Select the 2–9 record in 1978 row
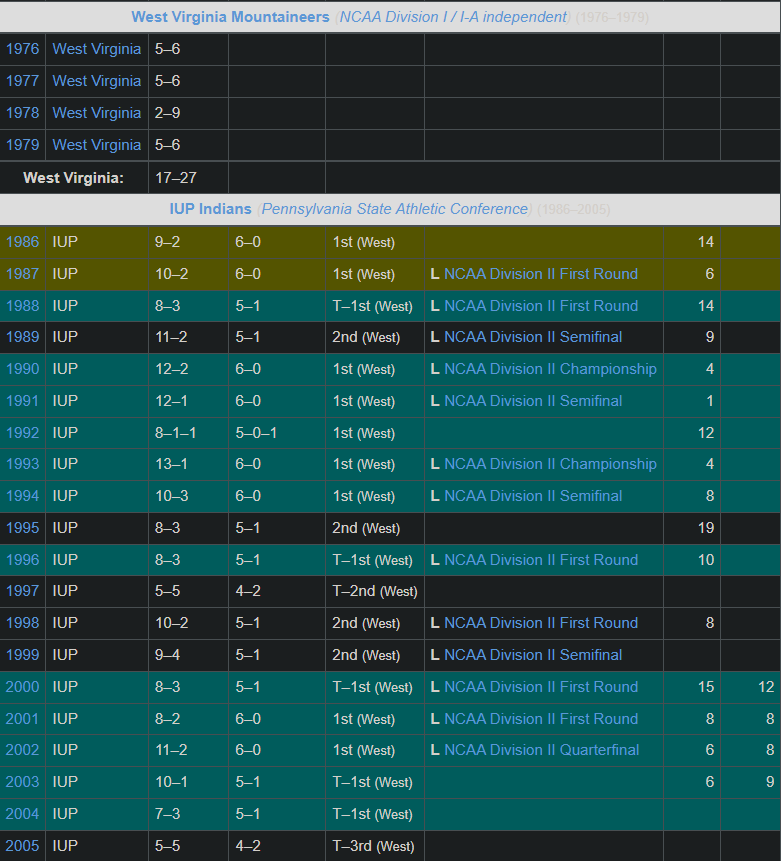The height and width of the screenshot is (861, 781). [x=168, y=113]
